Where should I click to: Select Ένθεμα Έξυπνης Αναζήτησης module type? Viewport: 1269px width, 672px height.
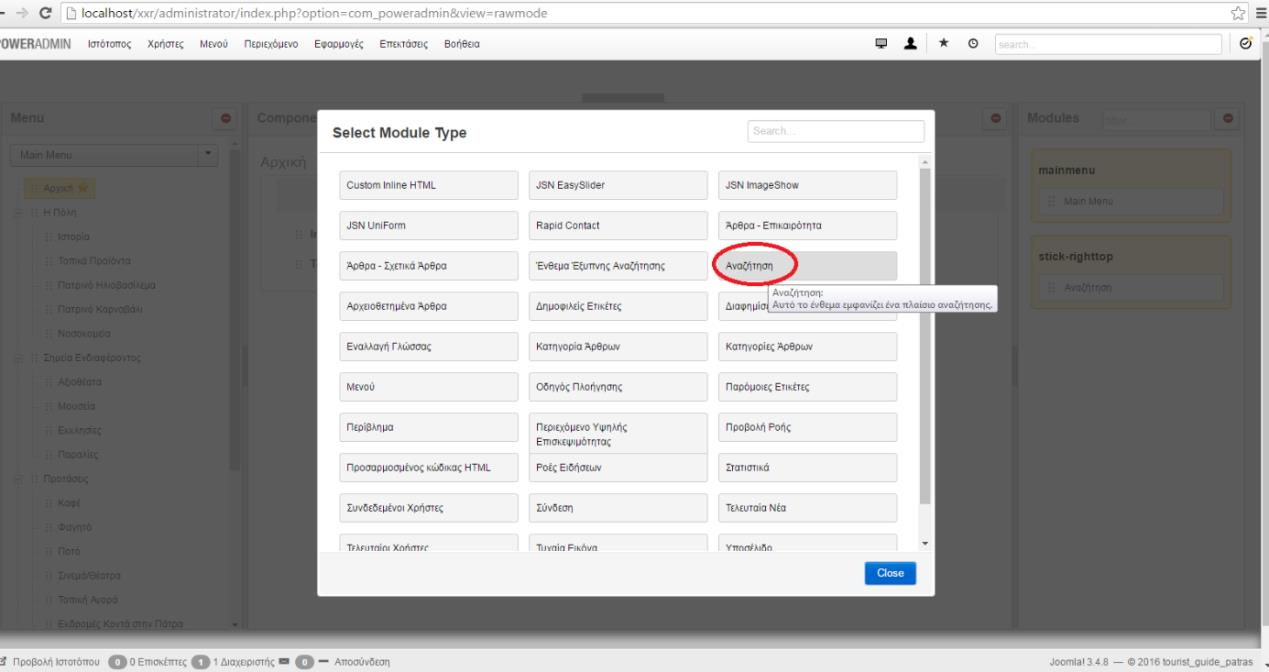(x=618, y=266)
